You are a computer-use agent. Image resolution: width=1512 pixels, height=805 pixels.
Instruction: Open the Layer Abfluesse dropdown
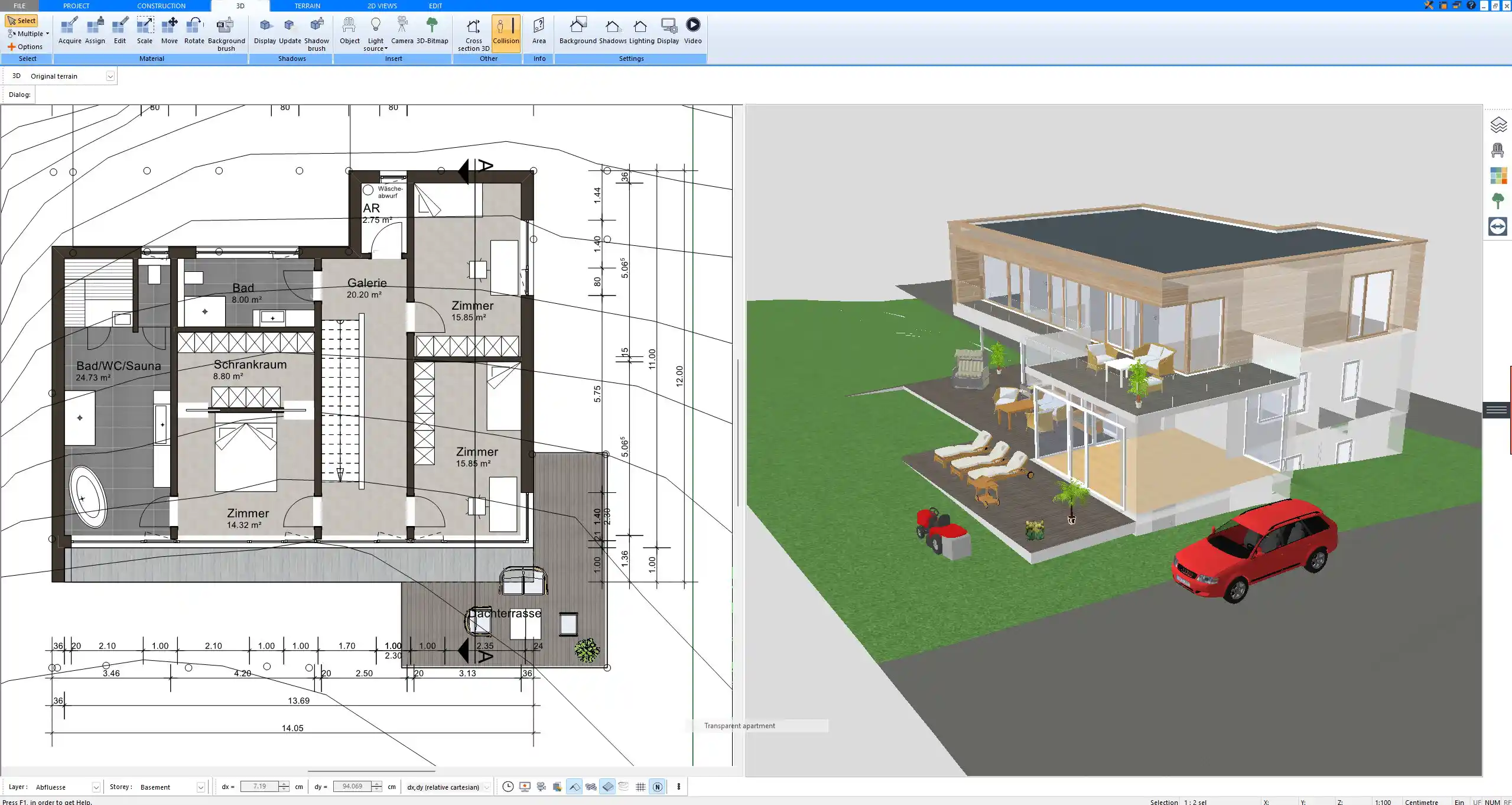tap(96, 787)
